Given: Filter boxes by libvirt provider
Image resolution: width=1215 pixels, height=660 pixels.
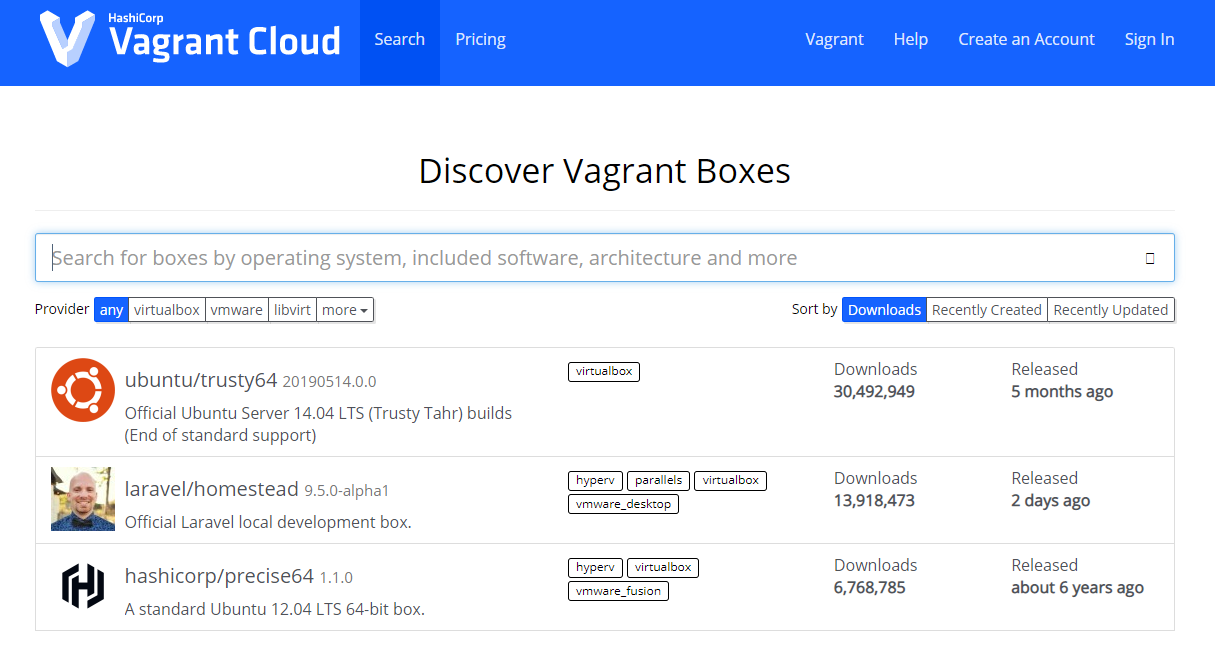Looking at the screenshot, I should 292,310.
